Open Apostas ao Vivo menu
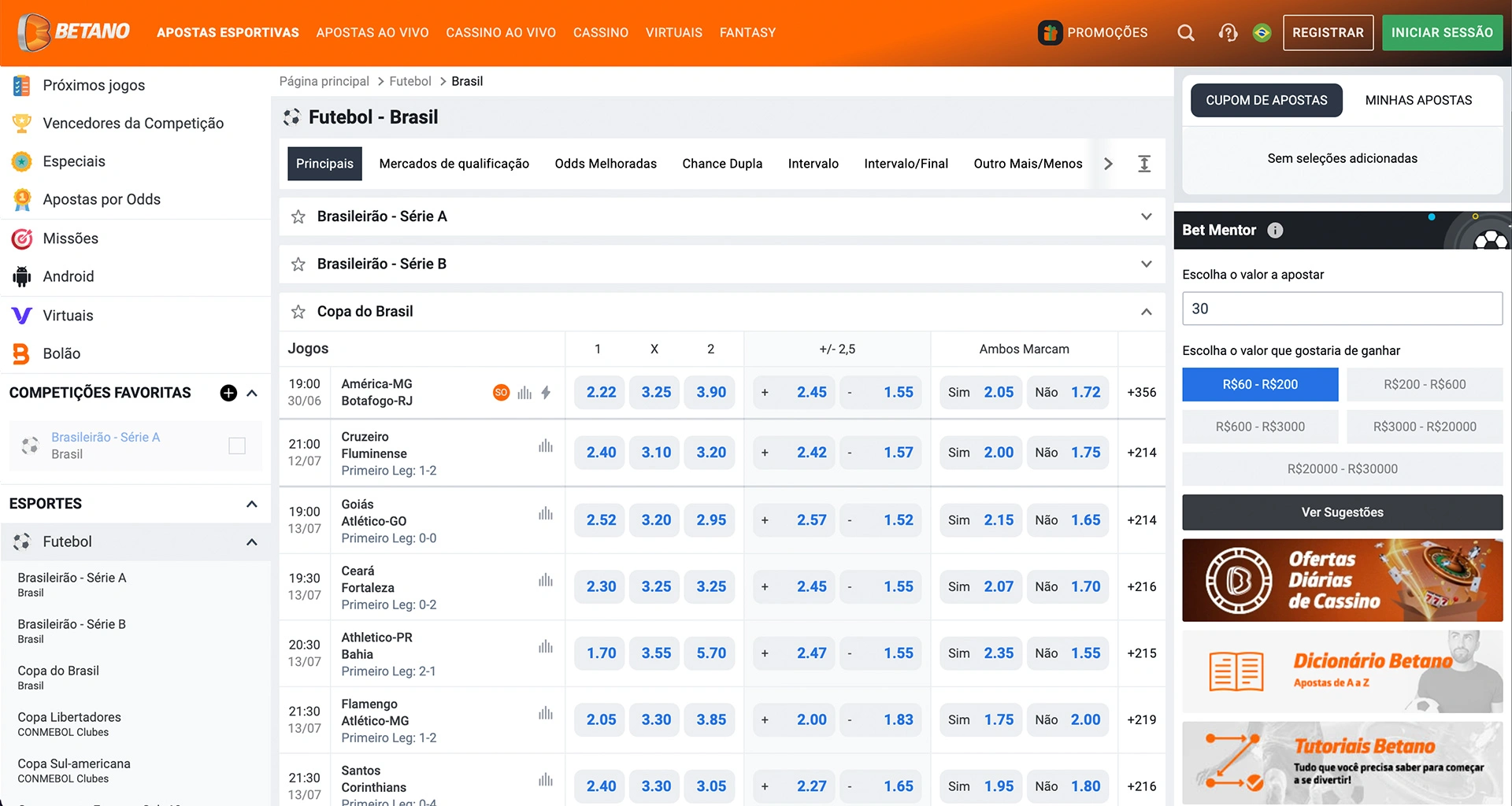This screenshot has width=1512, height=806. coord(372,32)
